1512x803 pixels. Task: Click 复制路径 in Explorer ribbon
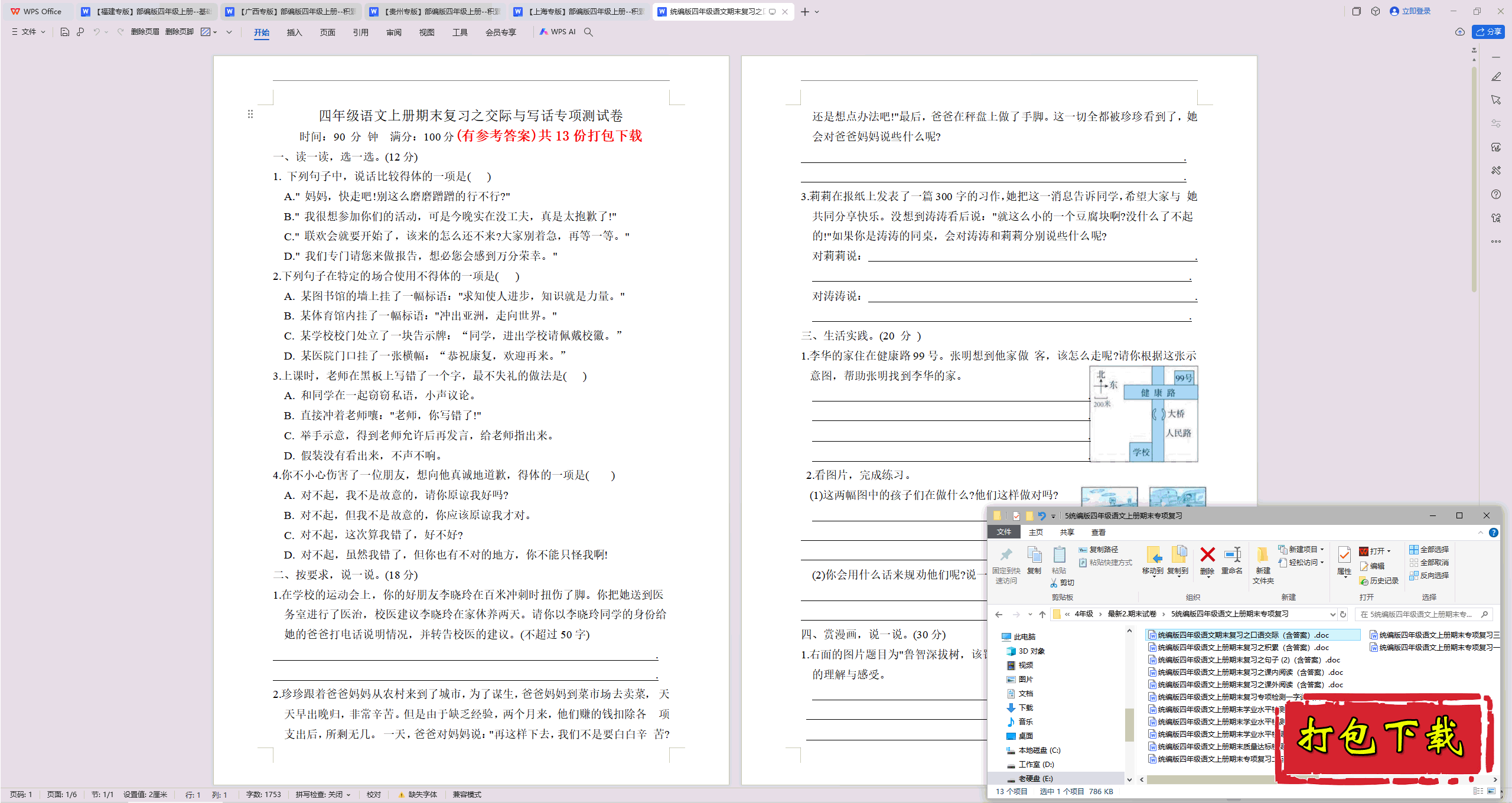[1098, 550]
